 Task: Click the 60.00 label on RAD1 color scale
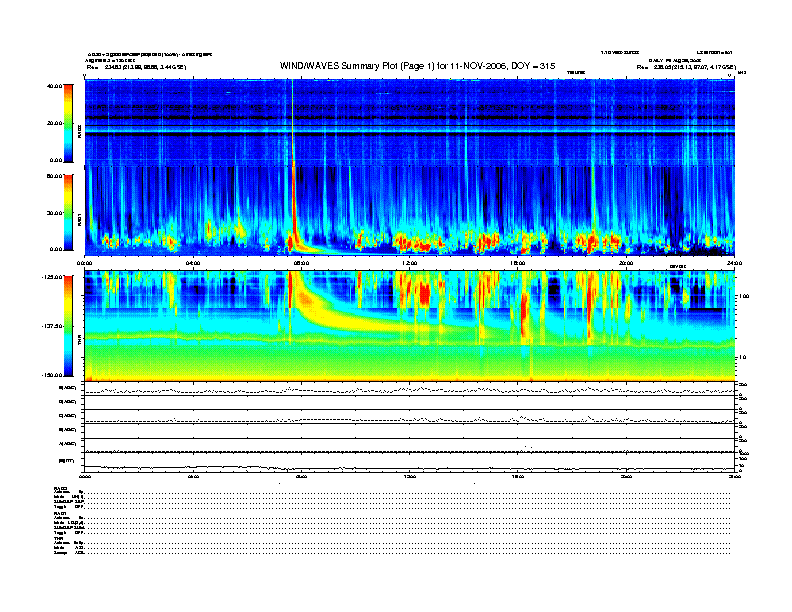54,176
